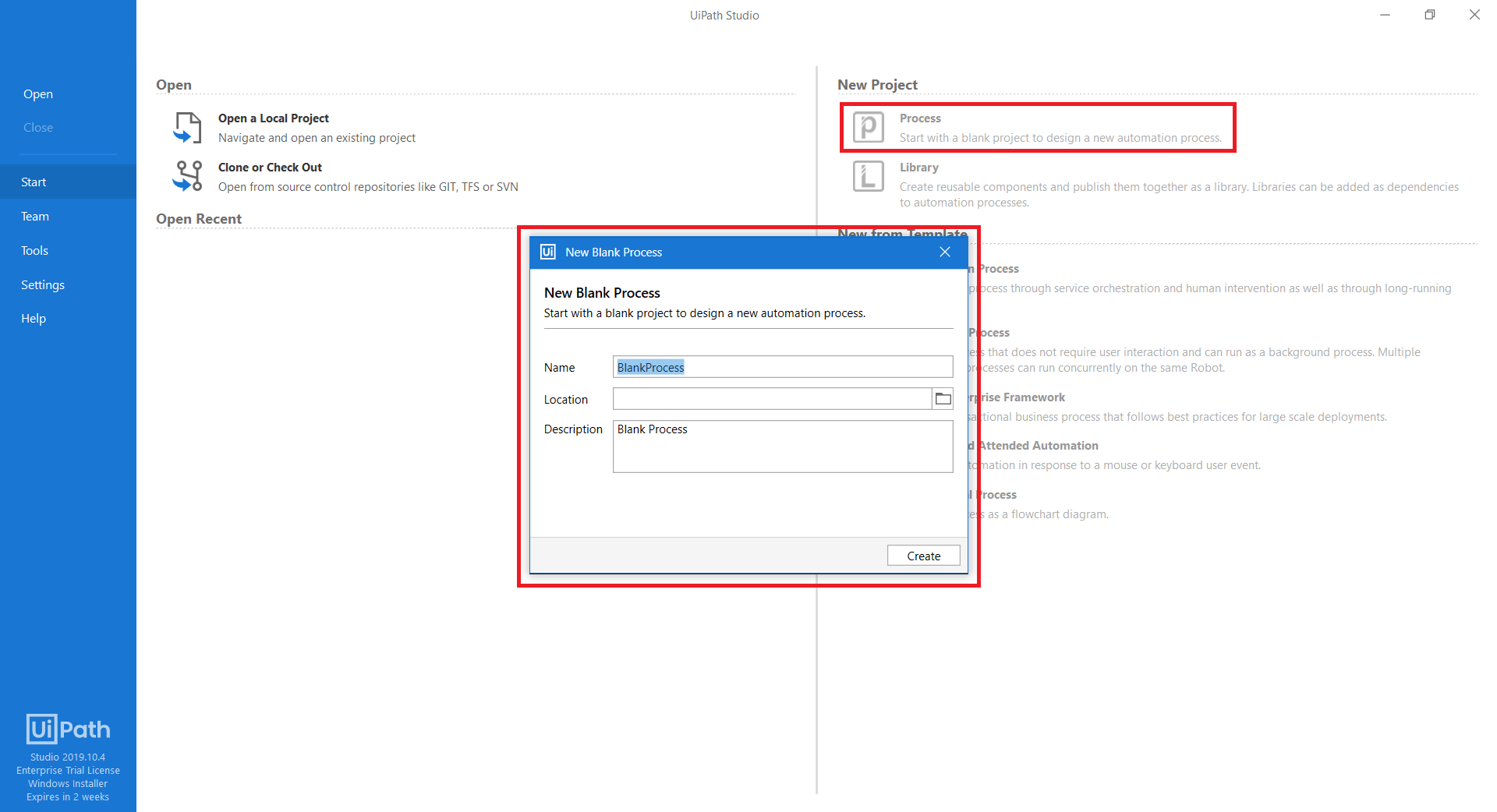Open the Team tab in the sidebar
The image size is (1497, 812).
[x=68, y=216]
